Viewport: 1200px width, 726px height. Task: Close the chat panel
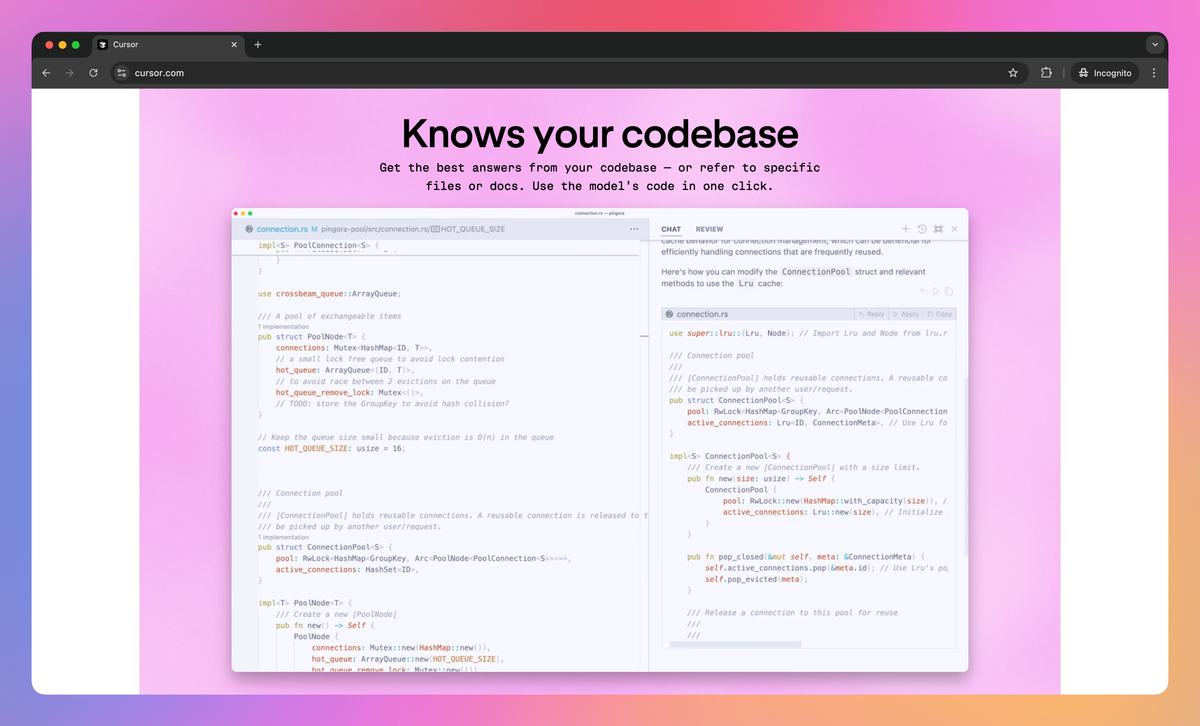click(x=954, y=229)
